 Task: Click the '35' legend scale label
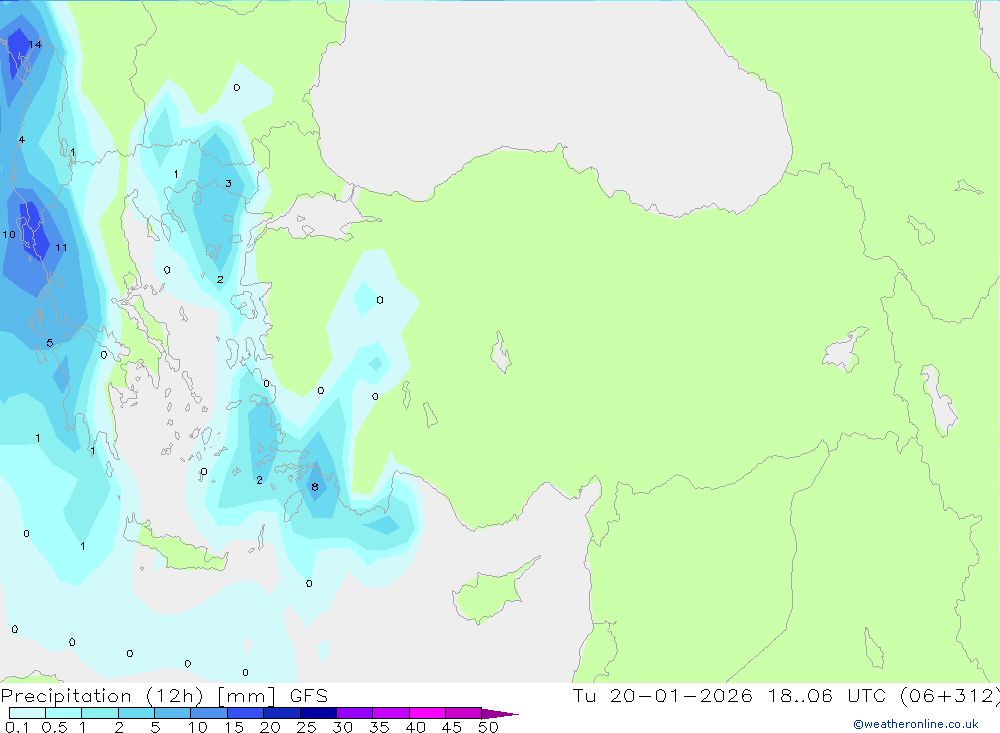[x=379, y=727]
